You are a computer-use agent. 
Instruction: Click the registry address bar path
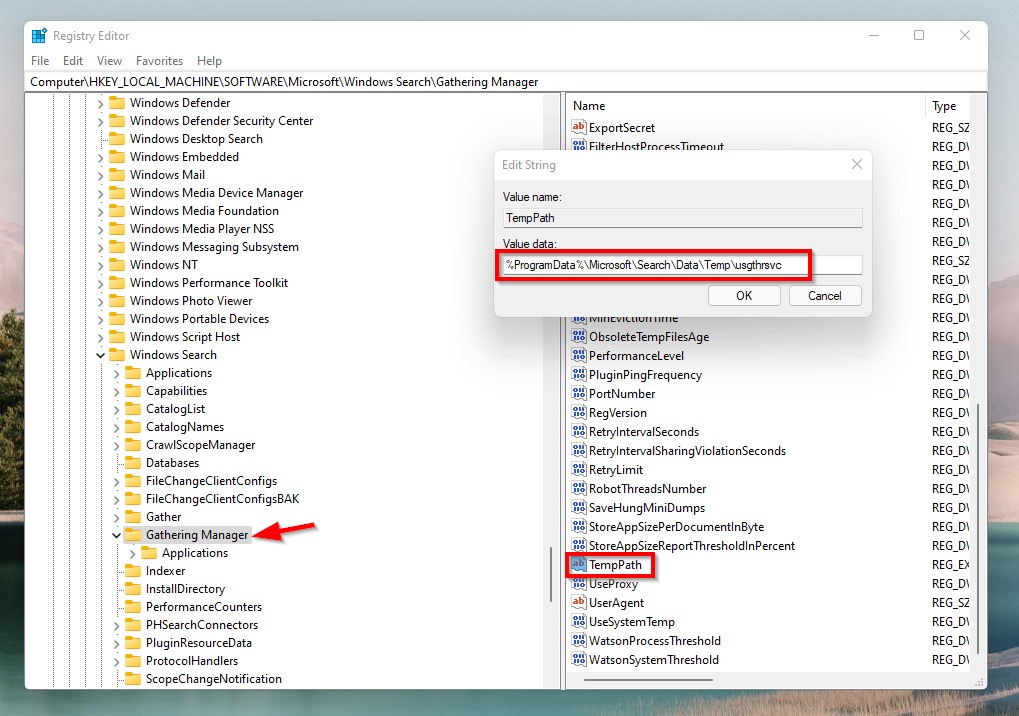(284, 82)
